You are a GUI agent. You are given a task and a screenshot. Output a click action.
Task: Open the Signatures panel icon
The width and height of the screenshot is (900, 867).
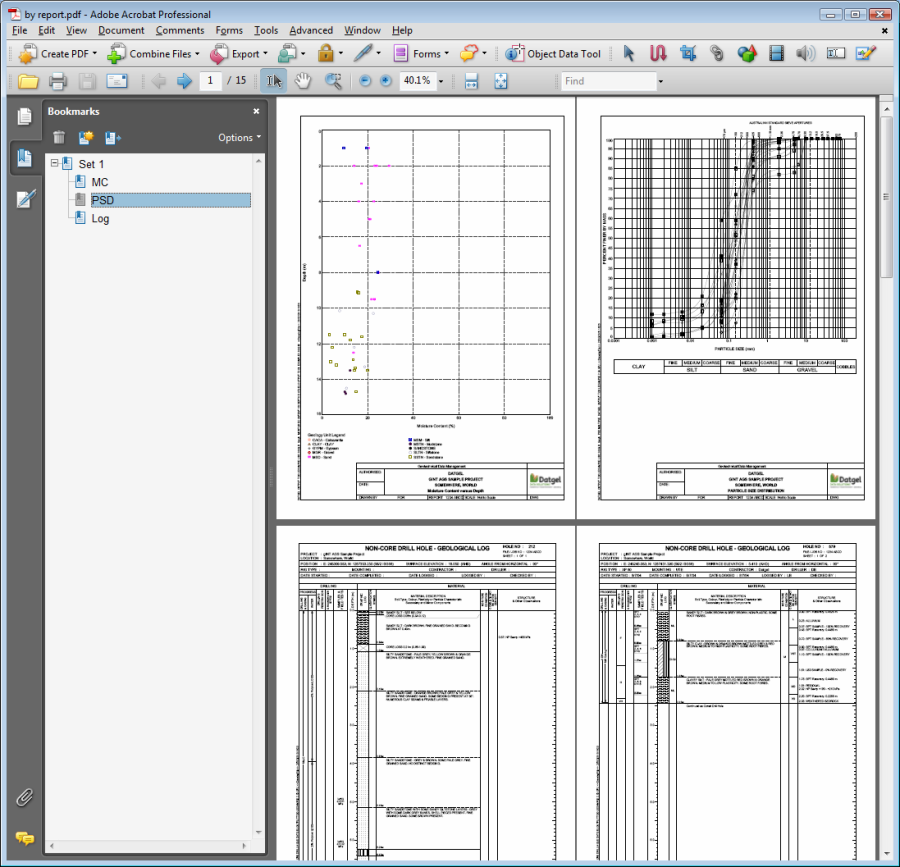point(24,199)
